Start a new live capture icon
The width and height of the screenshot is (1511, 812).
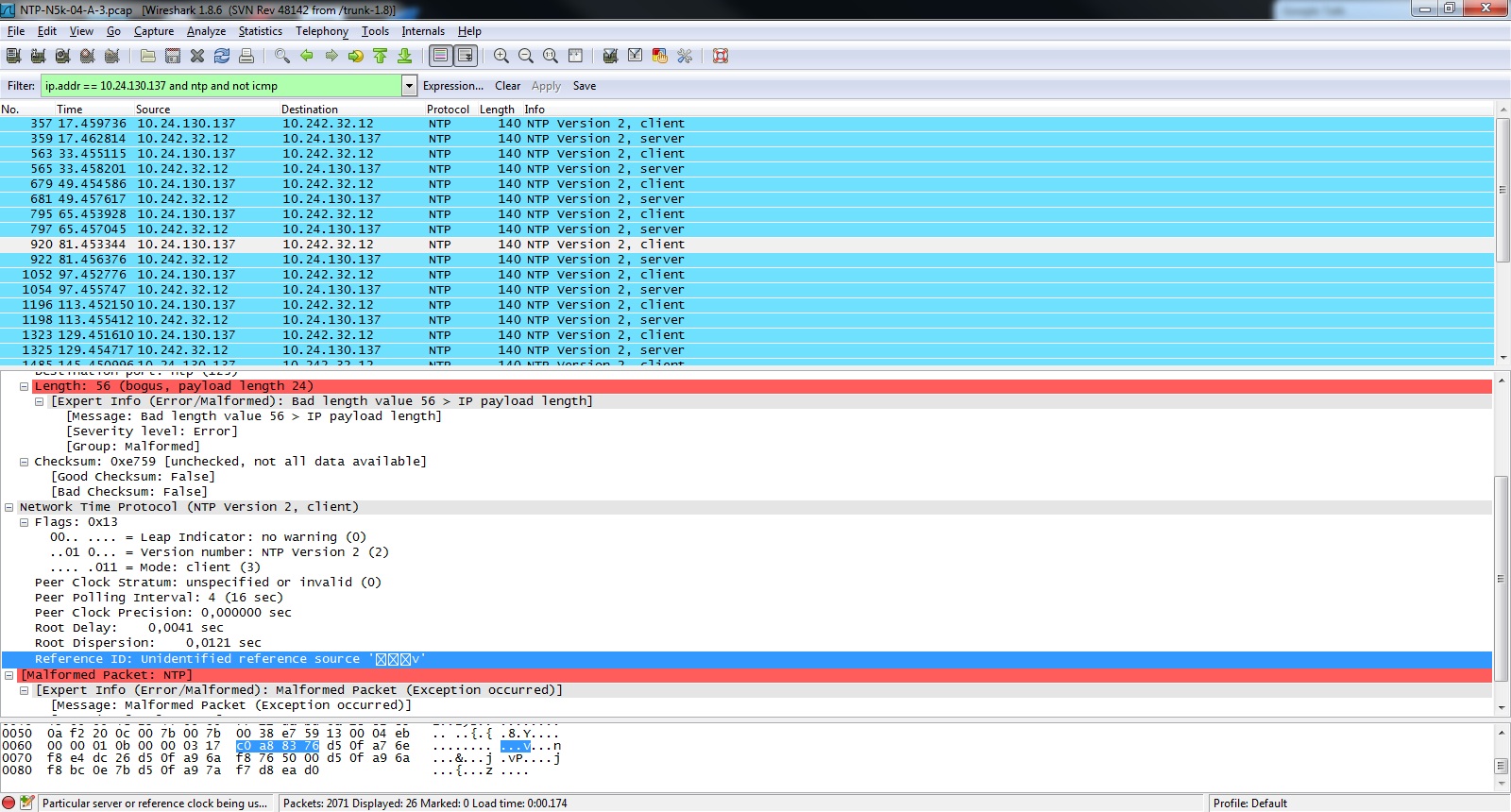(62, 56)
